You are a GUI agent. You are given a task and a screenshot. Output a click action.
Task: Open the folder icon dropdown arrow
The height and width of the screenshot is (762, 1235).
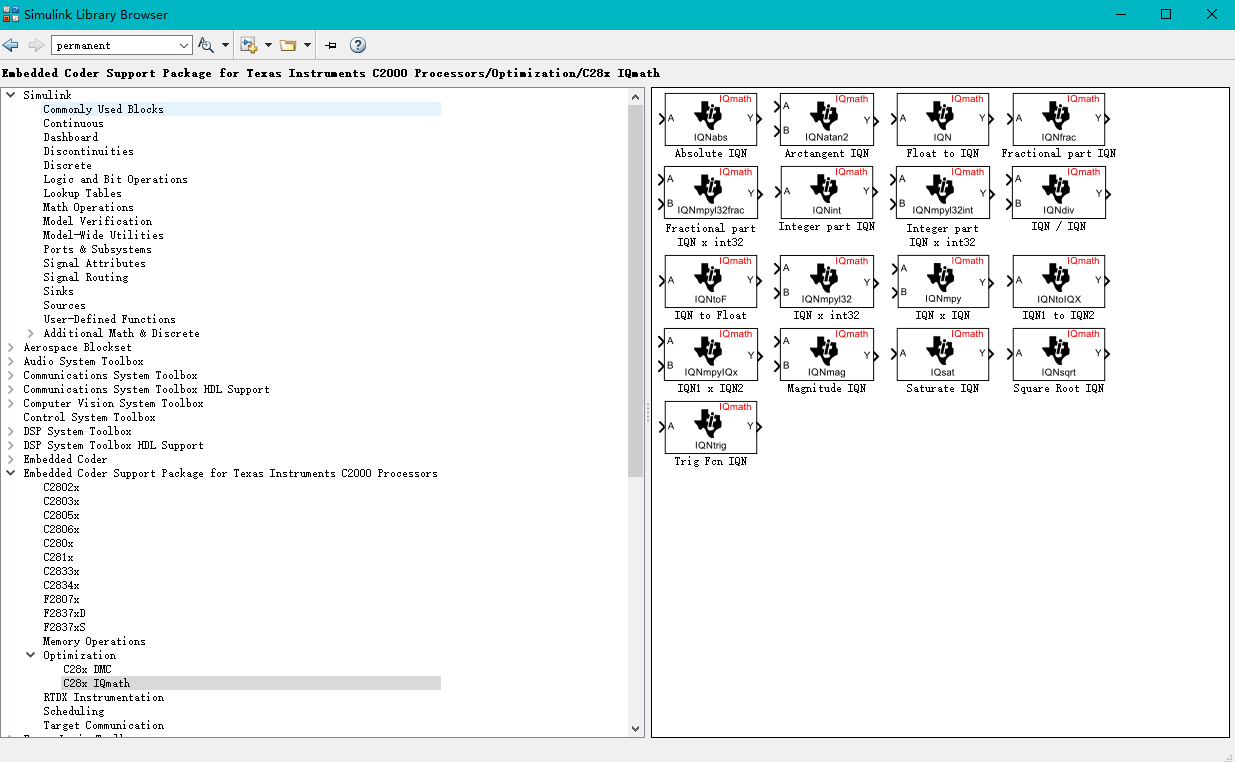coord(307,45)
